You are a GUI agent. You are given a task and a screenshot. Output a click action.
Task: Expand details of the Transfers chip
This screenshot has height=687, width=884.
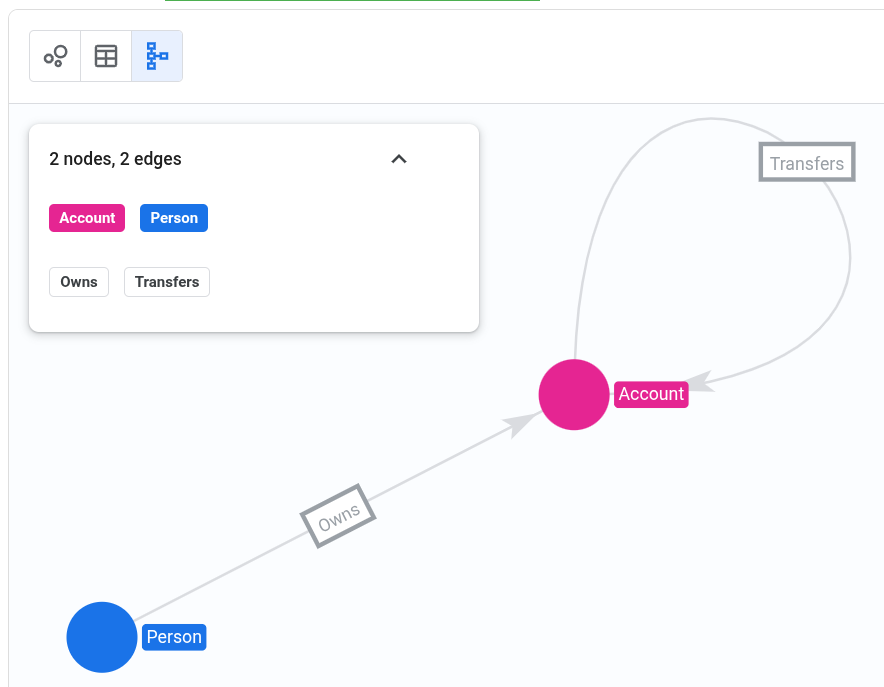(166, 281)
